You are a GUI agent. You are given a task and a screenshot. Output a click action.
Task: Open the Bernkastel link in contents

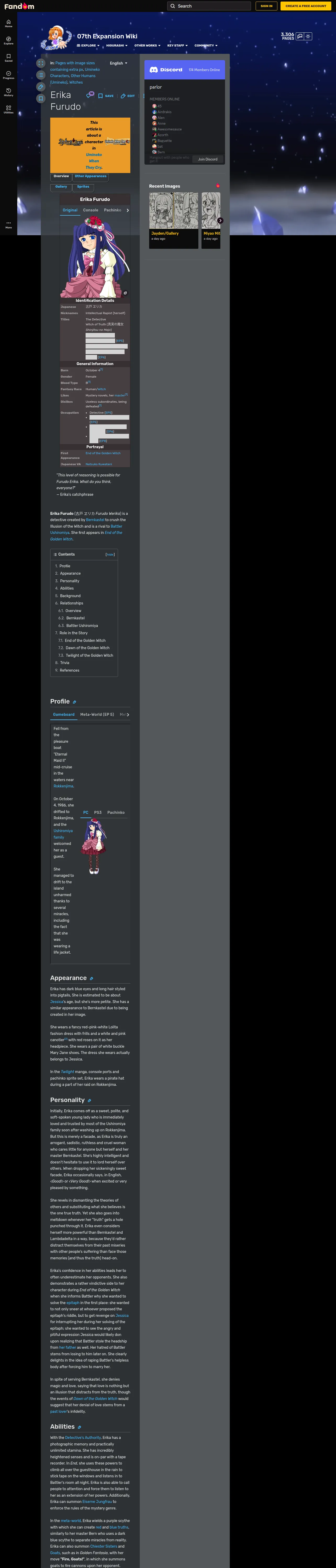[x=76, y=618]
